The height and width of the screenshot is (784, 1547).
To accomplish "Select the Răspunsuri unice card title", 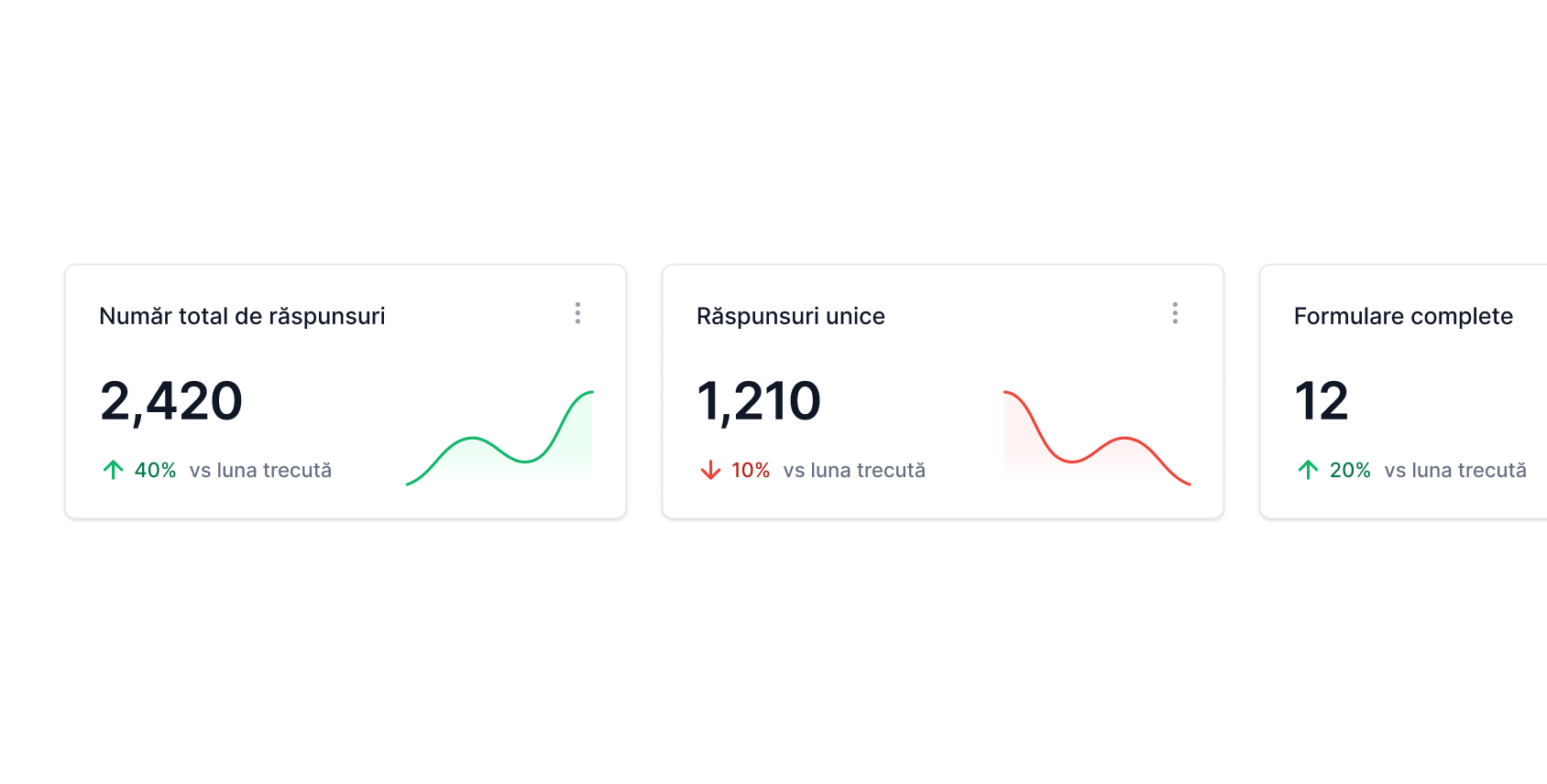I will 790,316.
